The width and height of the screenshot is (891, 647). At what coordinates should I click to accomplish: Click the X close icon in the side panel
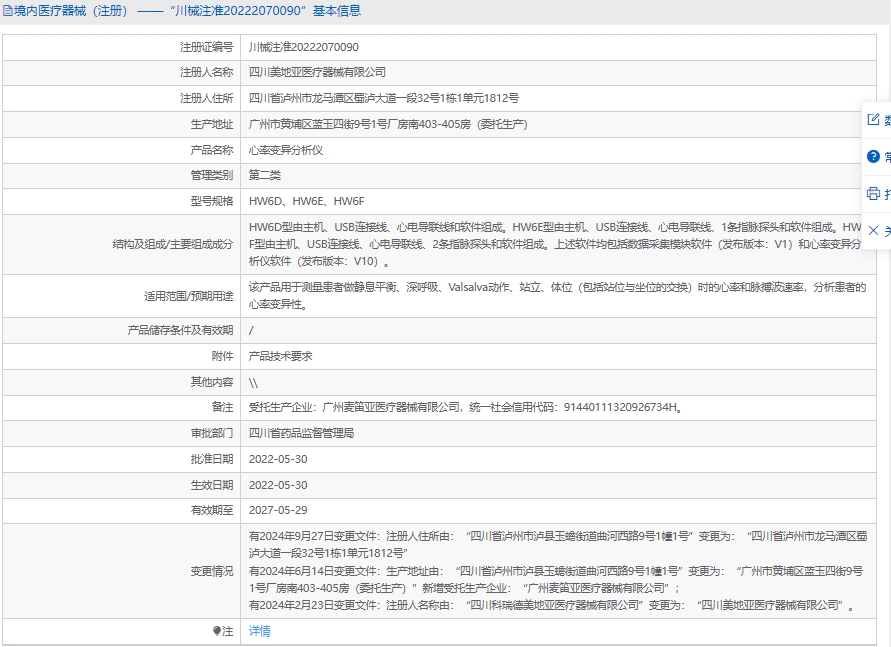(873, 230)
